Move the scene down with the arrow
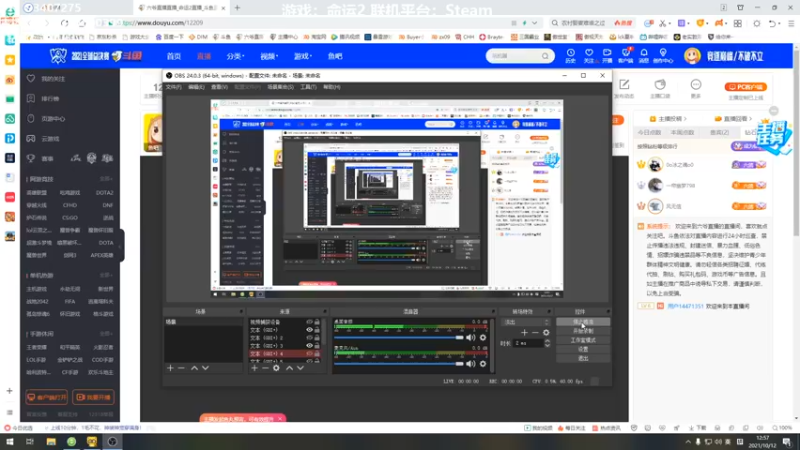 tap(205, 368)
